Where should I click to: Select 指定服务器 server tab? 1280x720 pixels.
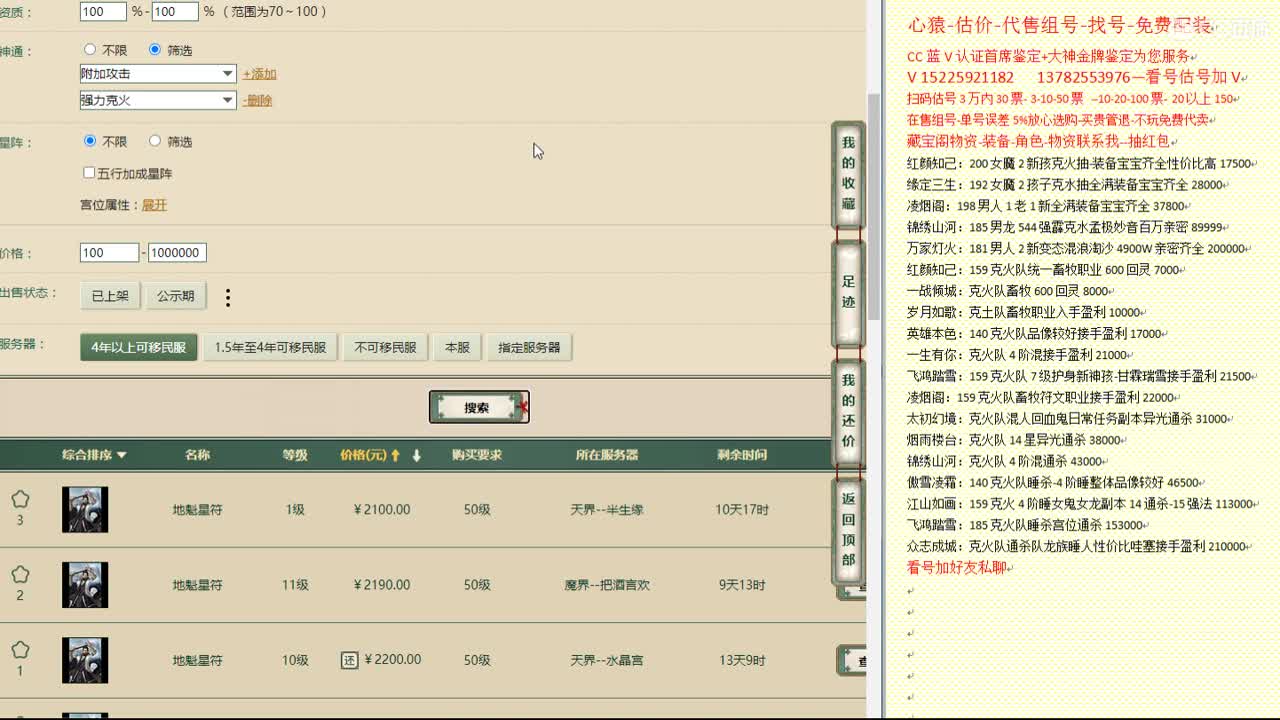click(529, 347)
